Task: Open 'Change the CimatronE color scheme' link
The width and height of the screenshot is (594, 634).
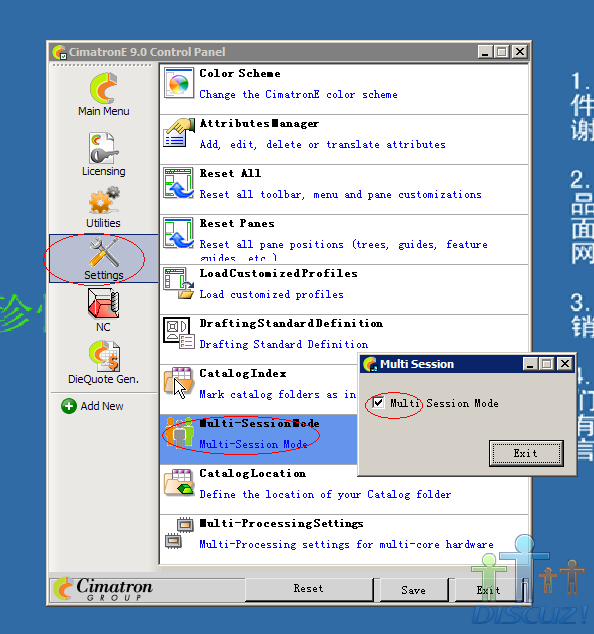Action: click(298, 95)
